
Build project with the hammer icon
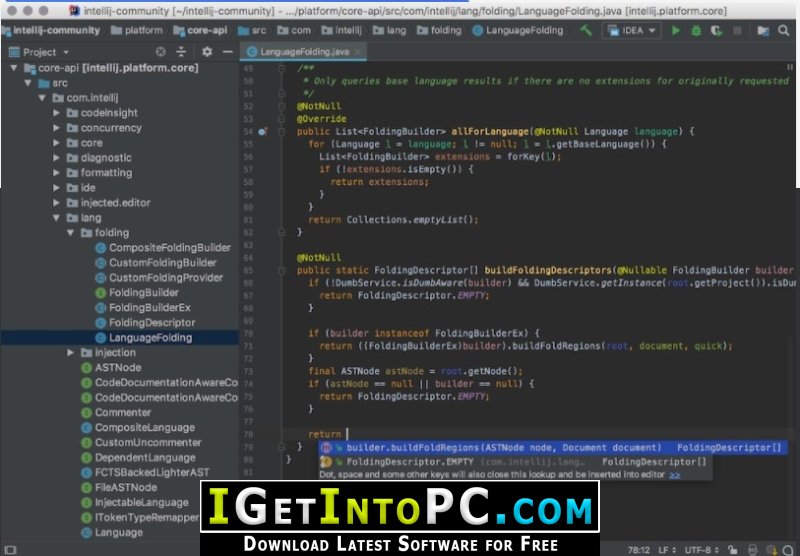point(586,31)
